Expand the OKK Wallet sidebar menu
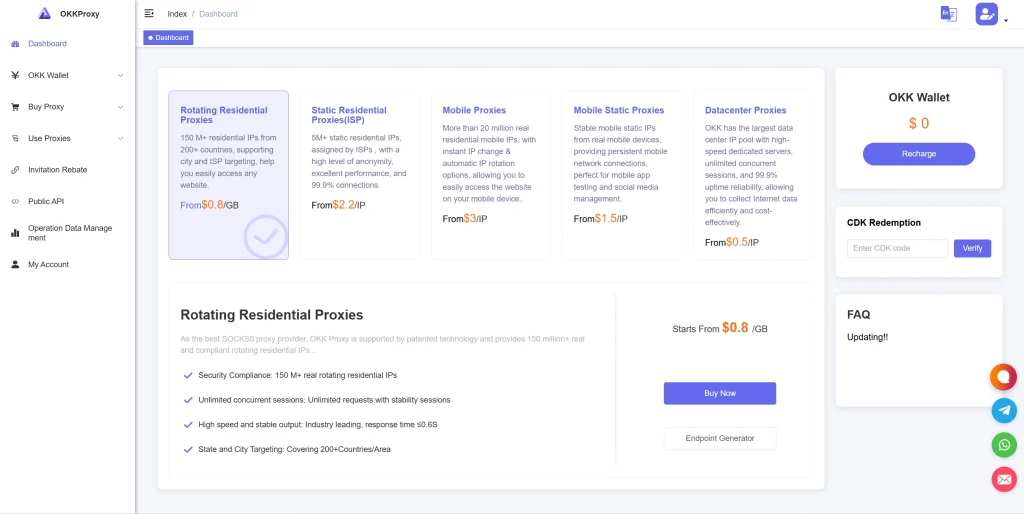1024x514 pixels. (x=66, y=75)
